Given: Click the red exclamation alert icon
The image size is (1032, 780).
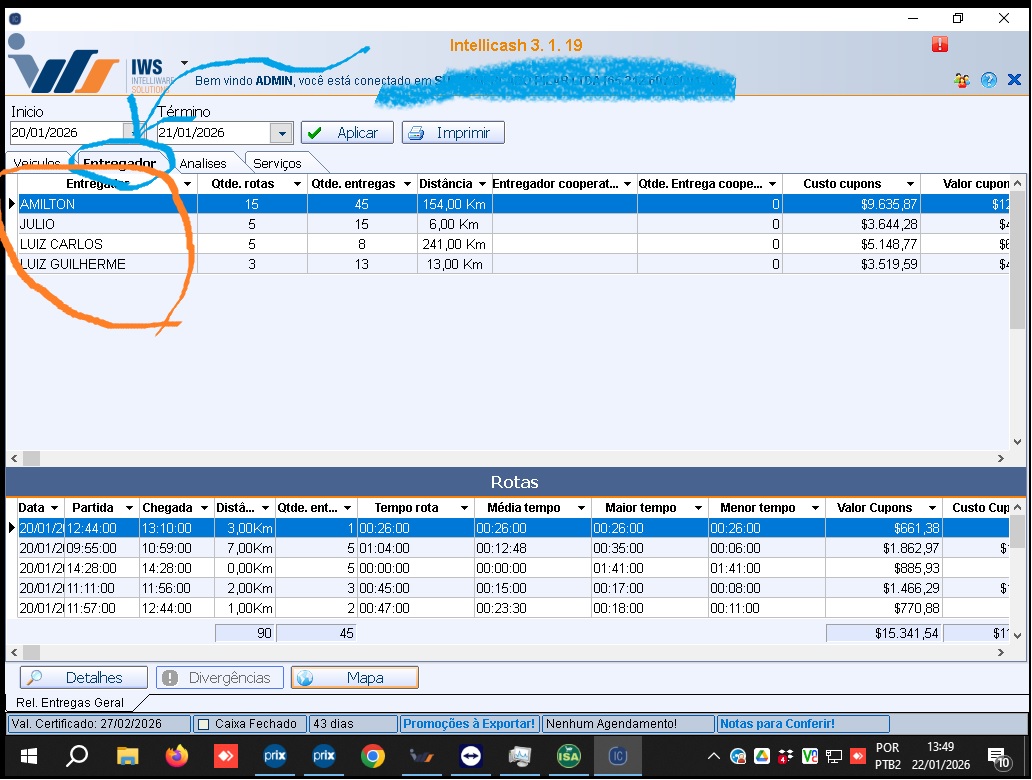Looking at the screenshot, I should pos(940,44).
